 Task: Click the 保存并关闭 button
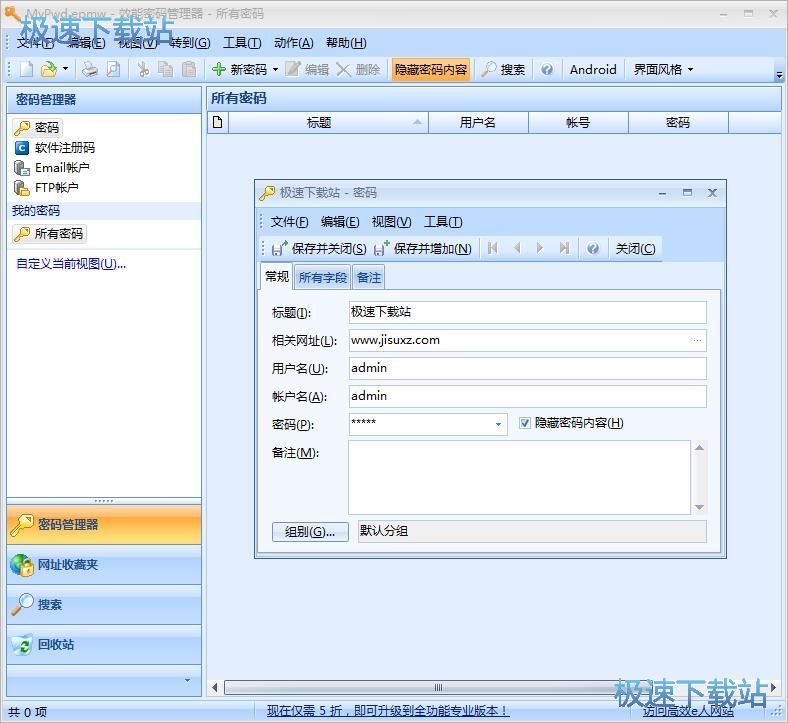(x=319, y=248)
